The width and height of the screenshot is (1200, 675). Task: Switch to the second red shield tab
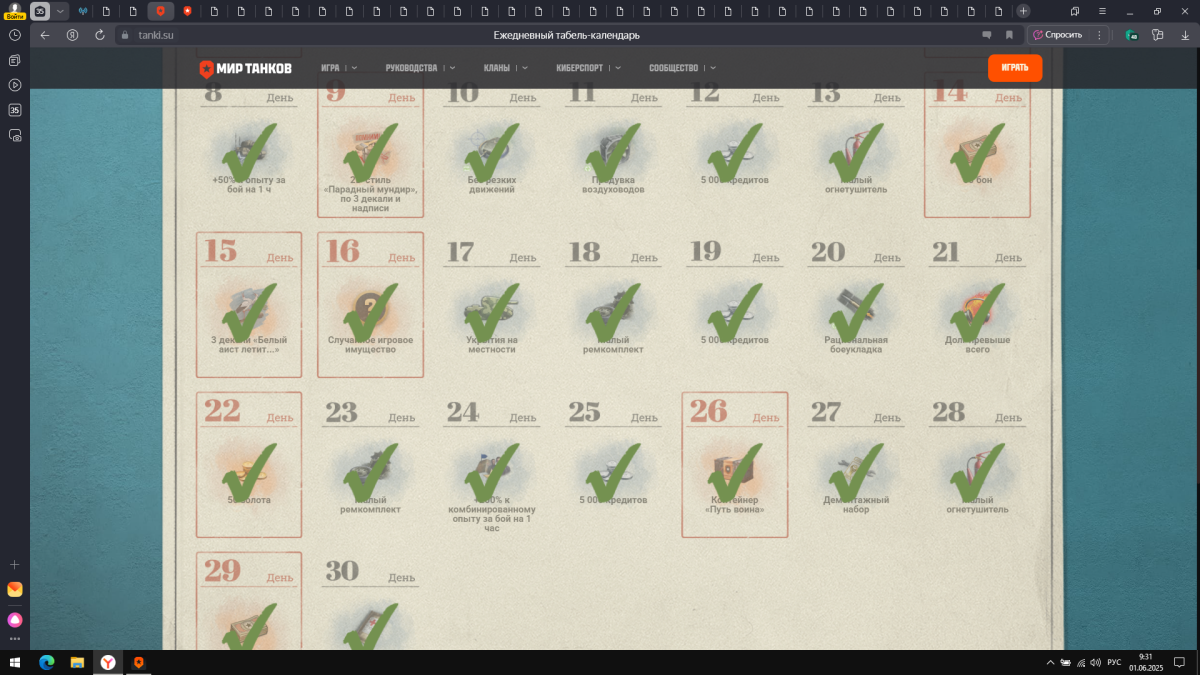pyautogui.click(x=187, y=11)
